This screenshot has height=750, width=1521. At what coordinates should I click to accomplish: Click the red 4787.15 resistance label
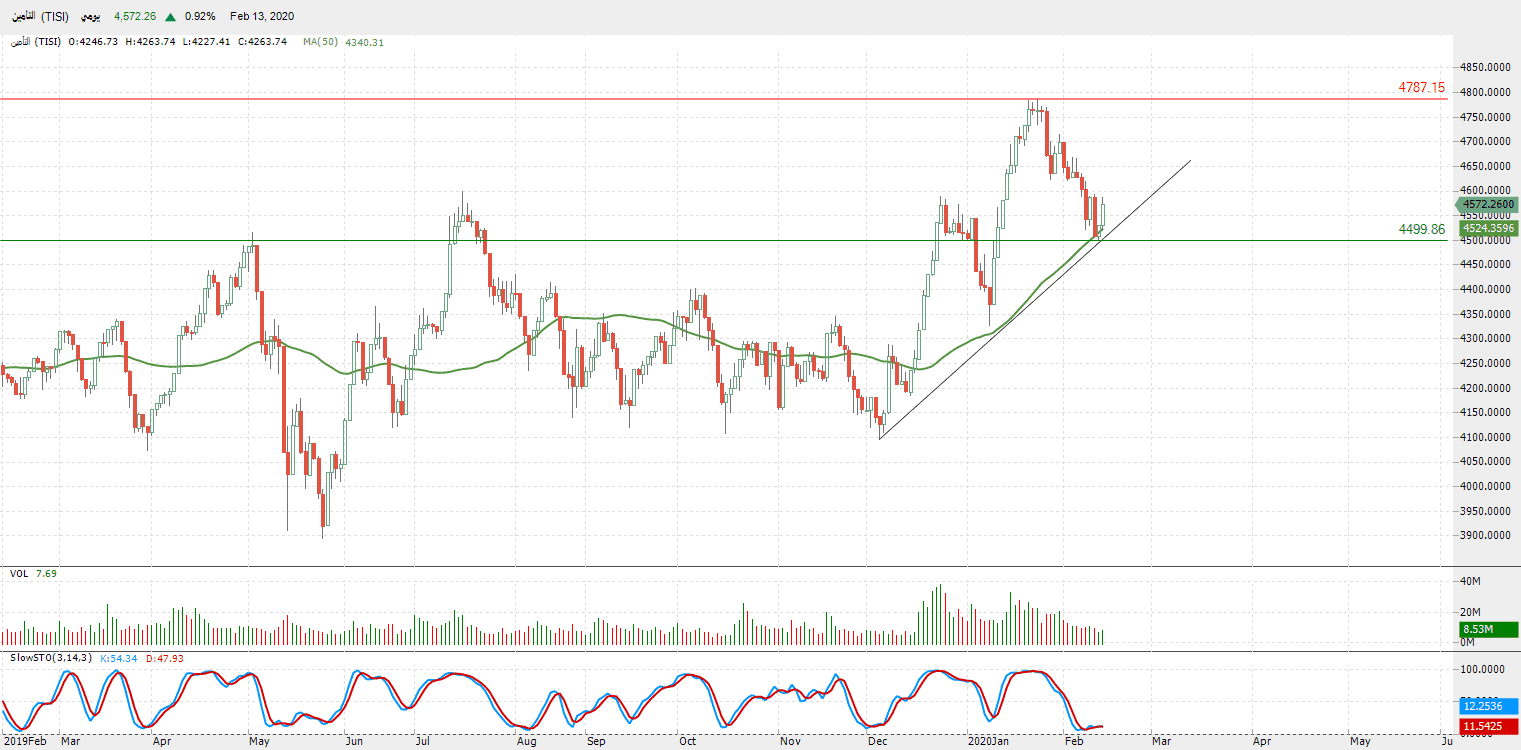1422,88
